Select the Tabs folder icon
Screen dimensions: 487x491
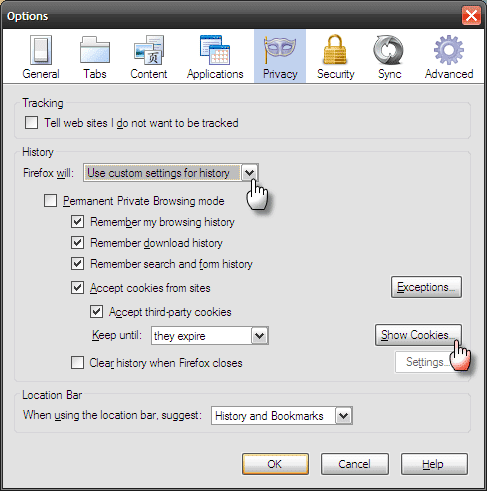click(x=95, y=50)
